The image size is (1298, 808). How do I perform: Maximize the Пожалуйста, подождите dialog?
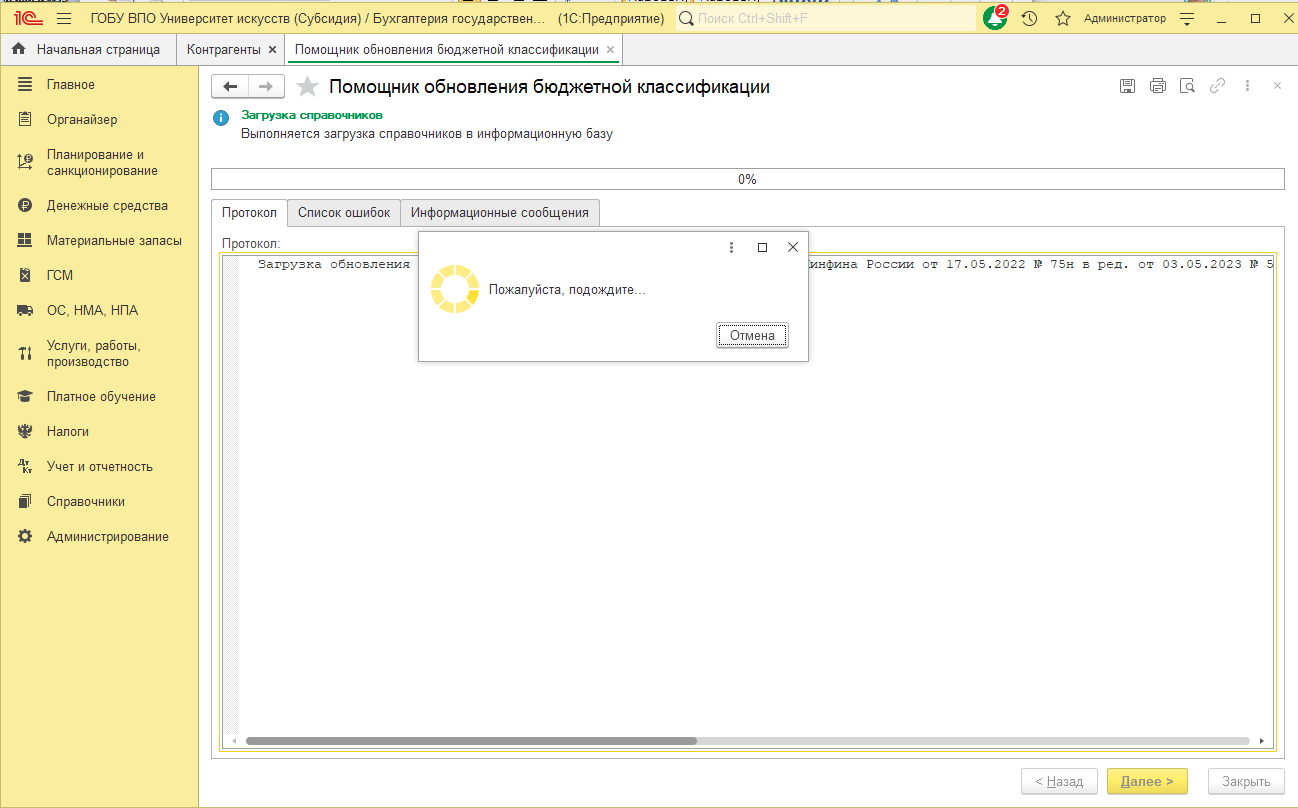point(762,247)
